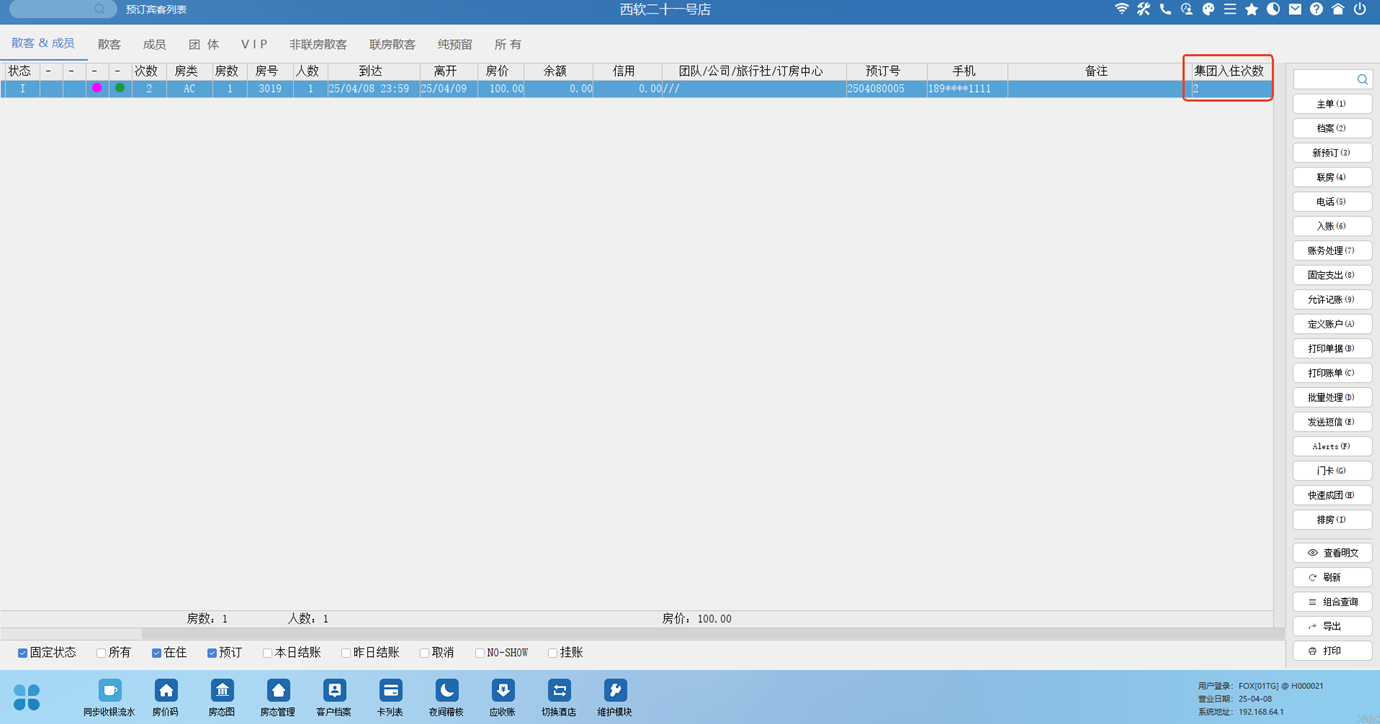Click the four-leaf clover main menu icon
Screen dimensions: 1380x724
pyautogui.click(x=27, y=696)
